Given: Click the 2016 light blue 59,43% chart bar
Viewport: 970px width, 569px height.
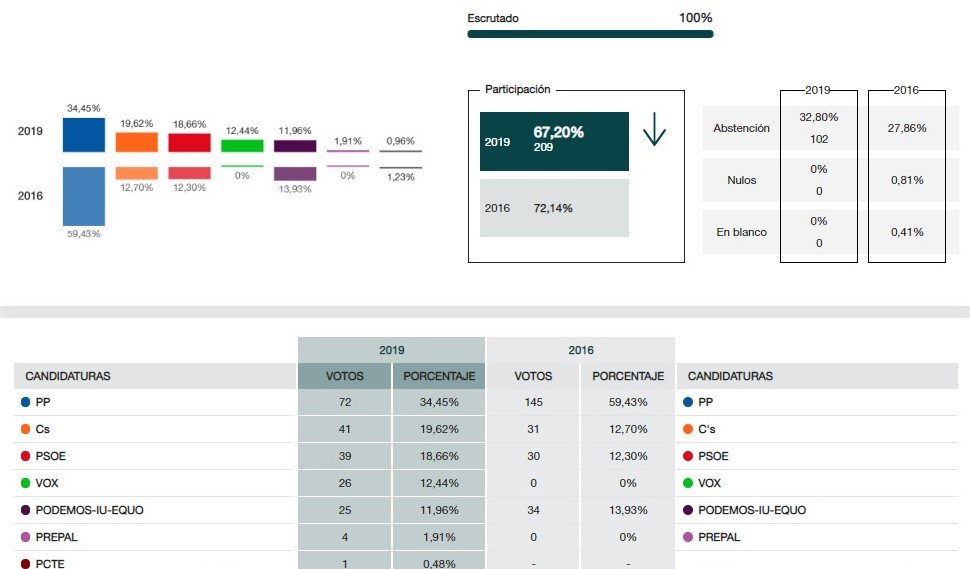Looking at the screenshot, I should click(x=84, y=196).
